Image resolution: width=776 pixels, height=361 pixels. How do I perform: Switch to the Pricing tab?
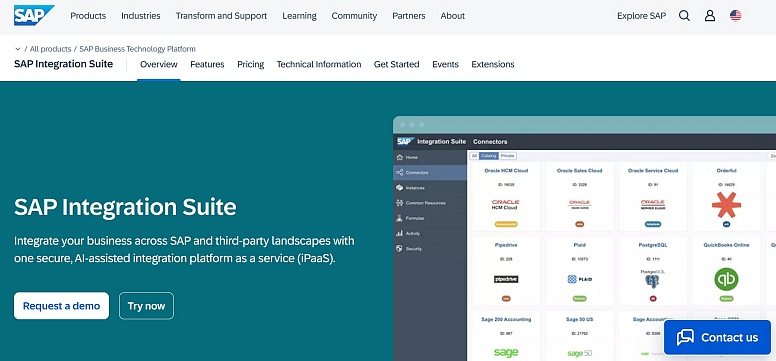click(250, 64)
